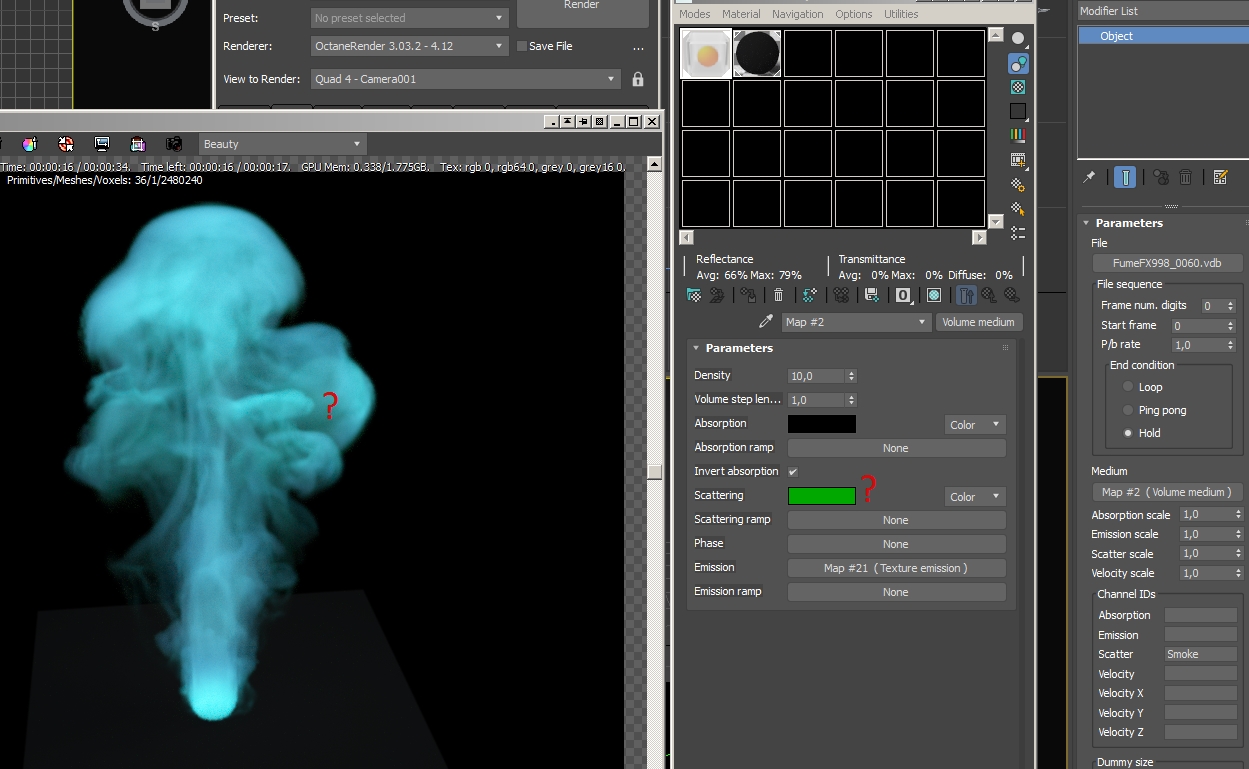Toggle the Show End Result icon

[x=966, y=295]
